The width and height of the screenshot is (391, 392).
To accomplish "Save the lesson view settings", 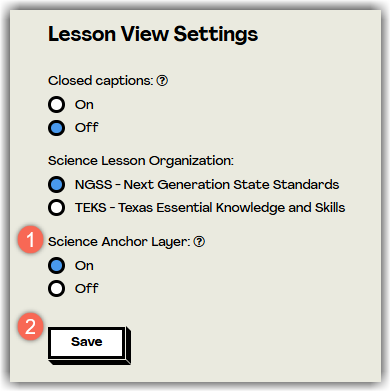I will click(x=87, y=343).
